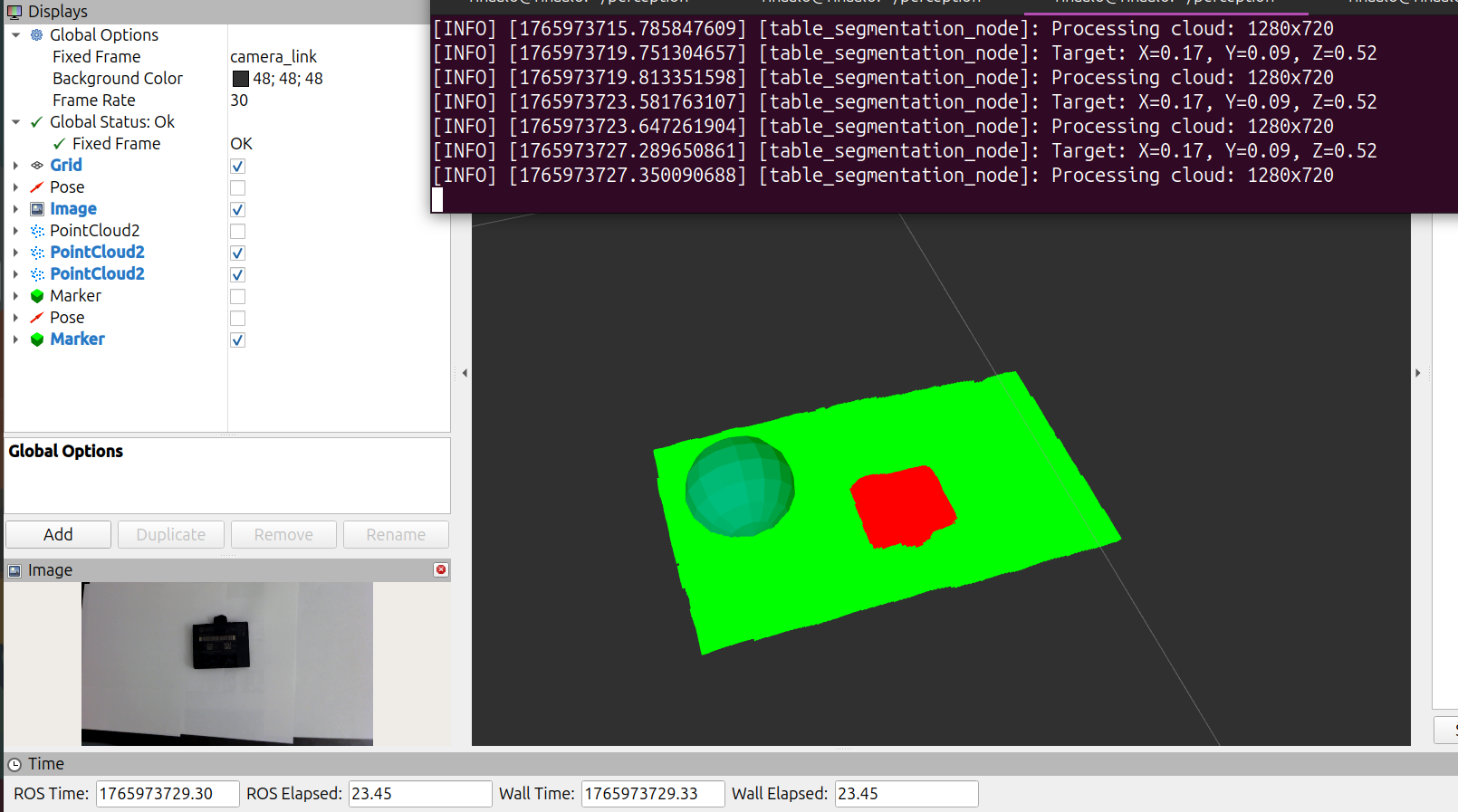Click the Image display icon in tree
The image size is (1458, 812).
(x=37, y=208)
